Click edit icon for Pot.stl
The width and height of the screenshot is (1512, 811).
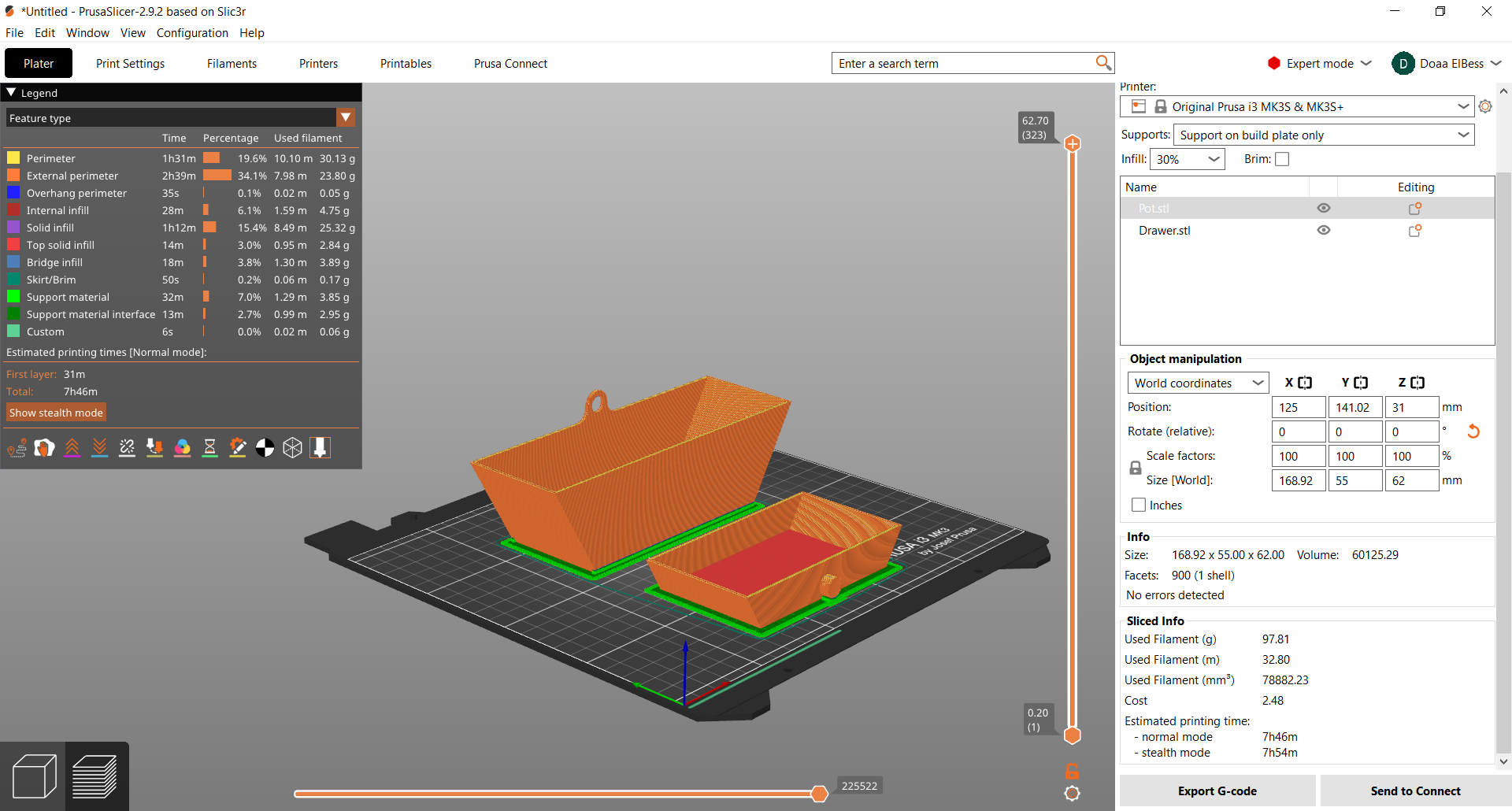coord(1415,209)
